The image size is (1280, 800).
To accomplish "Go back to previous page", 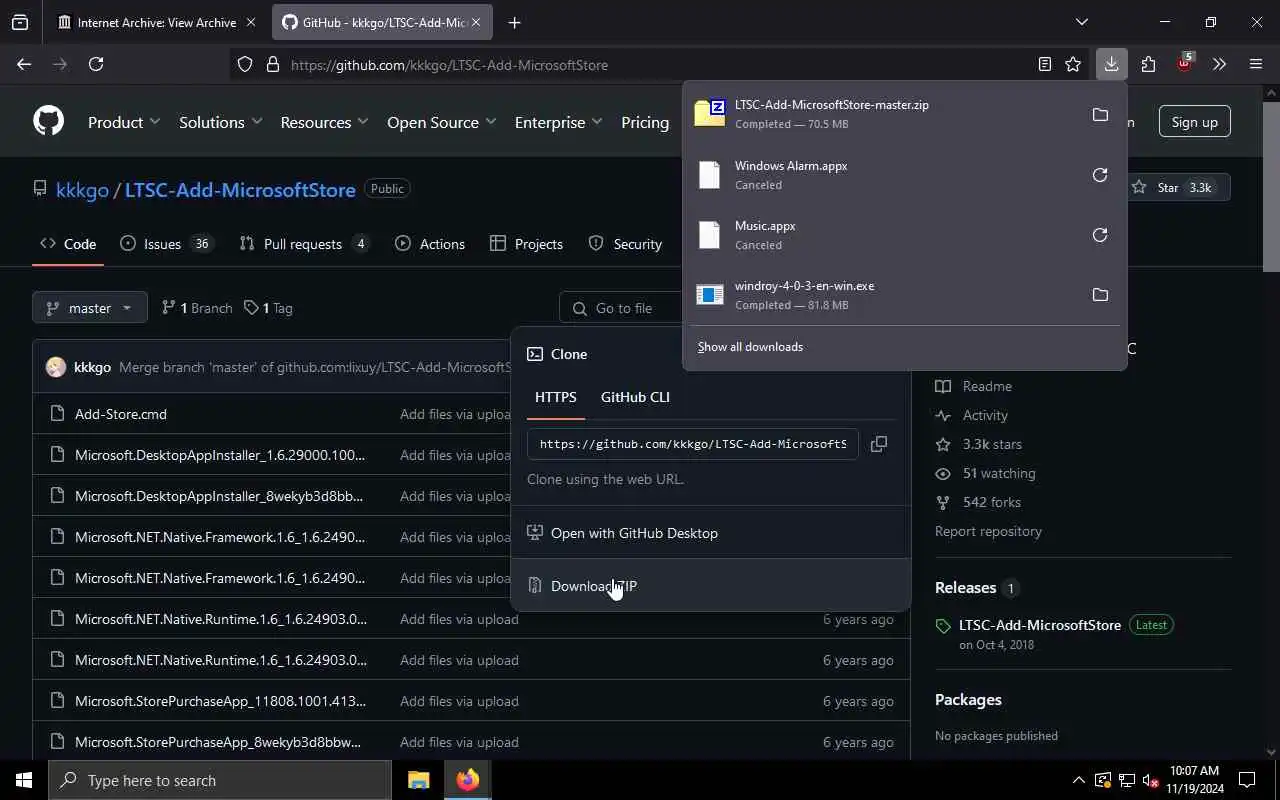I will pos(24,64).
